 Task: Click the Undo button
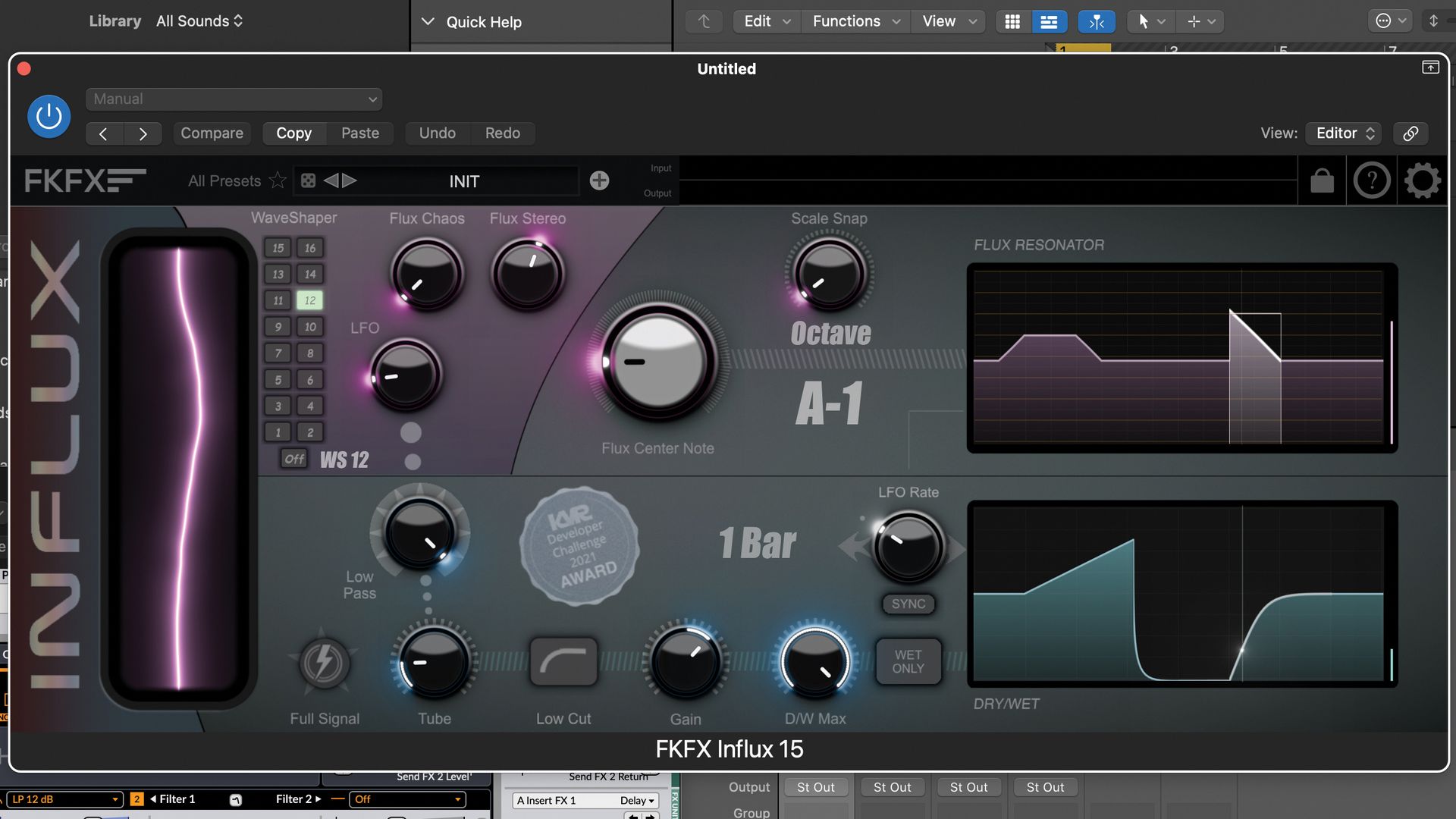[x=437, y=133]
